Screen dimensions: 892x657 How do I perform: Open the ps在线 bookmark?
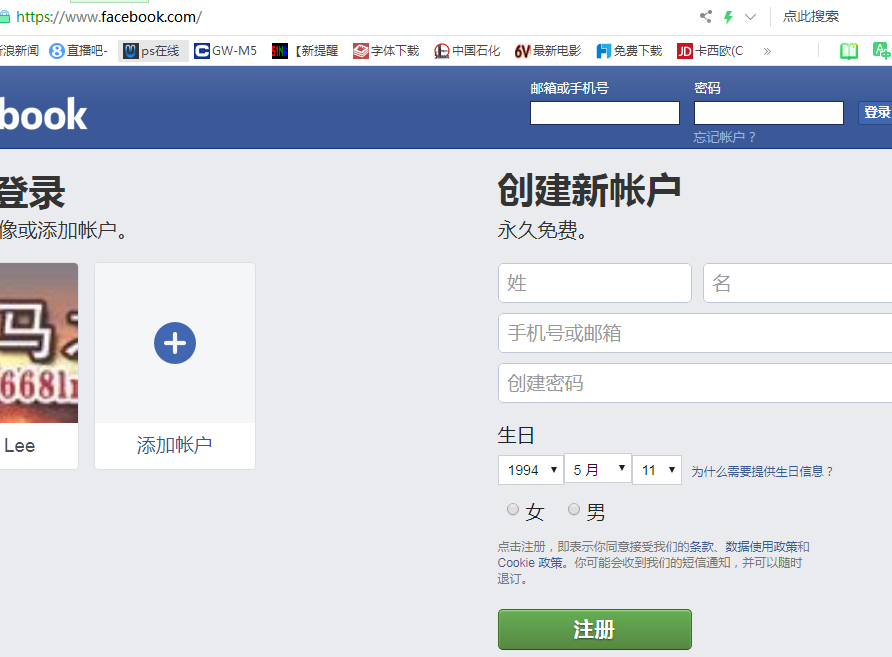[153, 51]
